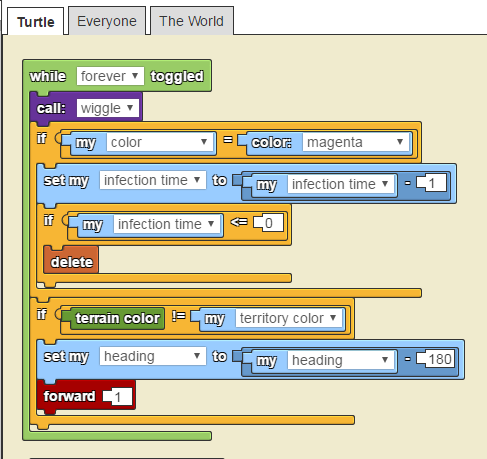Click 'to' label on set my heading block
Screen dimensions: 487x459
(220, 356)
